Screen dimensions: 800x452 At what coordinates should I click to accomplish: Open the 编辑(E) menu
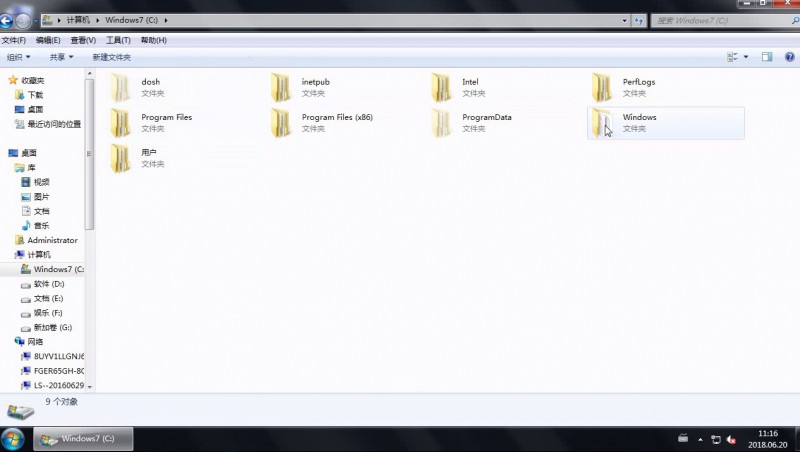coord(48,40)
